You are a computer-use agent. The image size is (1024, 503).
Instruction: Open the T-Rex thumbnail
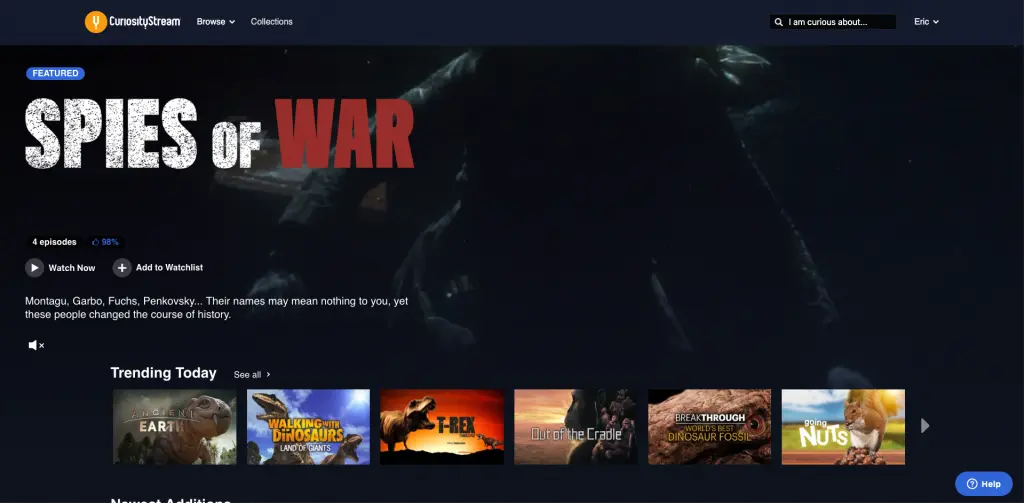442,427
